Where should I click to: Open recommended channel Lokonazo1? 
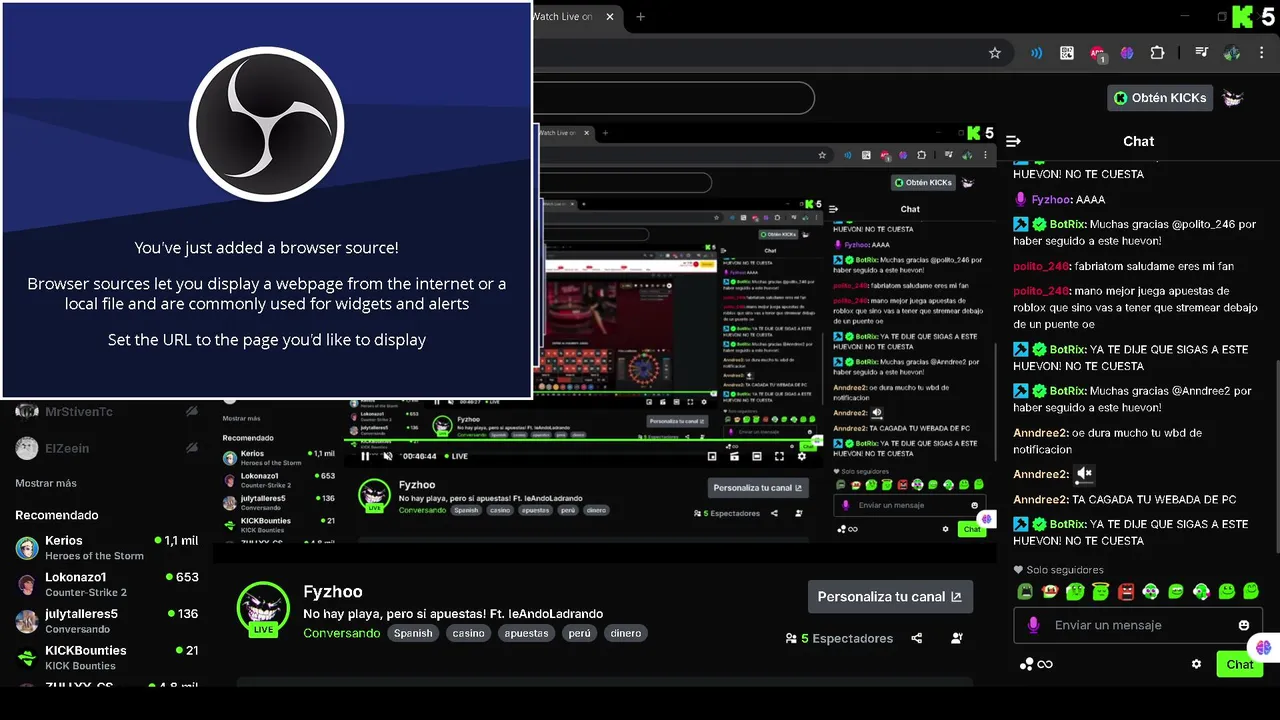click(x=106, y=584)
